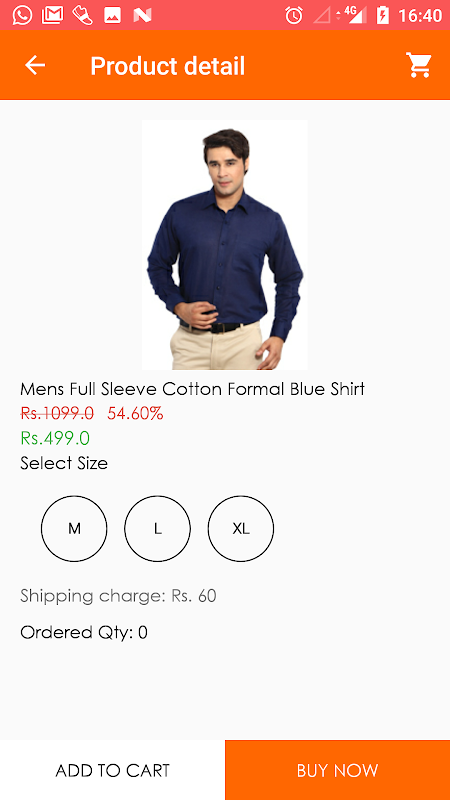Screen dimensions: 450x800
Task: Tap the Gmail notification icon
Action: coord(52,15)
